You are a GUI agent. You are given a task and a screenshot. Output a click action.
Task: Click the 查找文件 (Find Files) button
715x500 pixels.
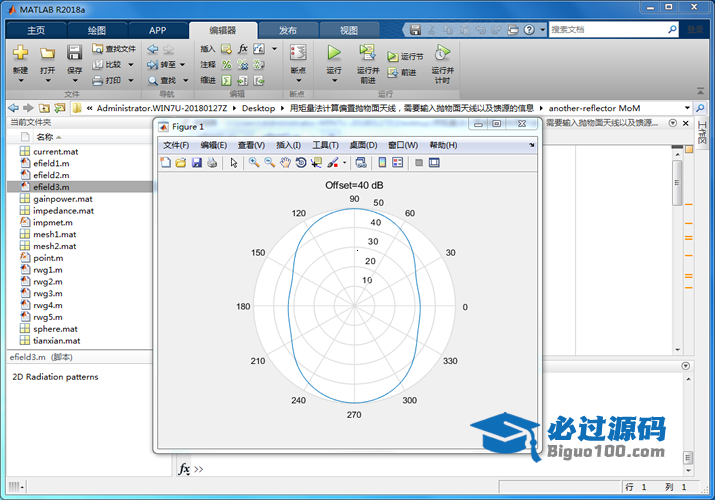113,48
